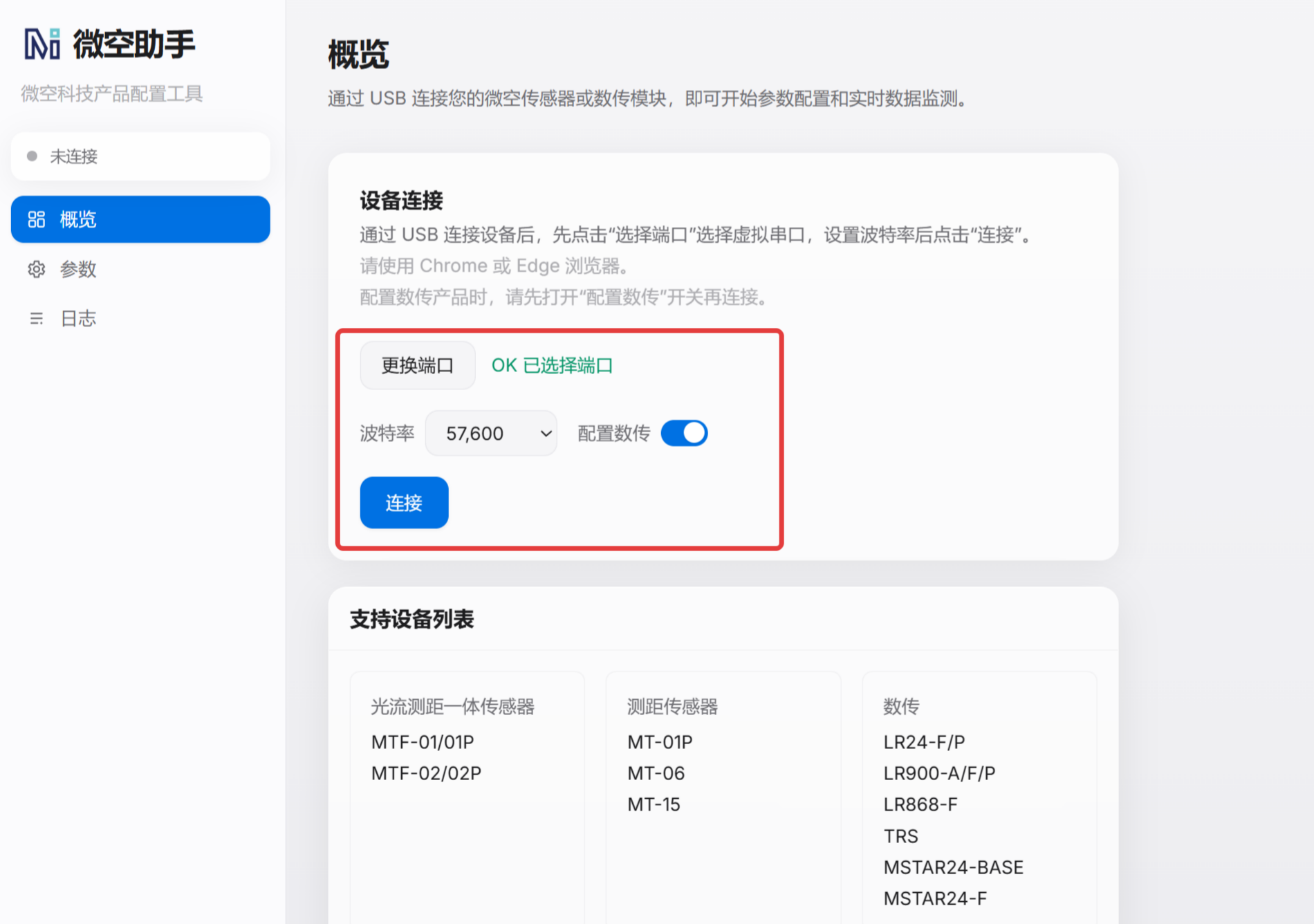Viewport: 1314px width, 924px height.
Task: Click the 日志 list icon
Action: pyautogui.click(x=37, y=318)
